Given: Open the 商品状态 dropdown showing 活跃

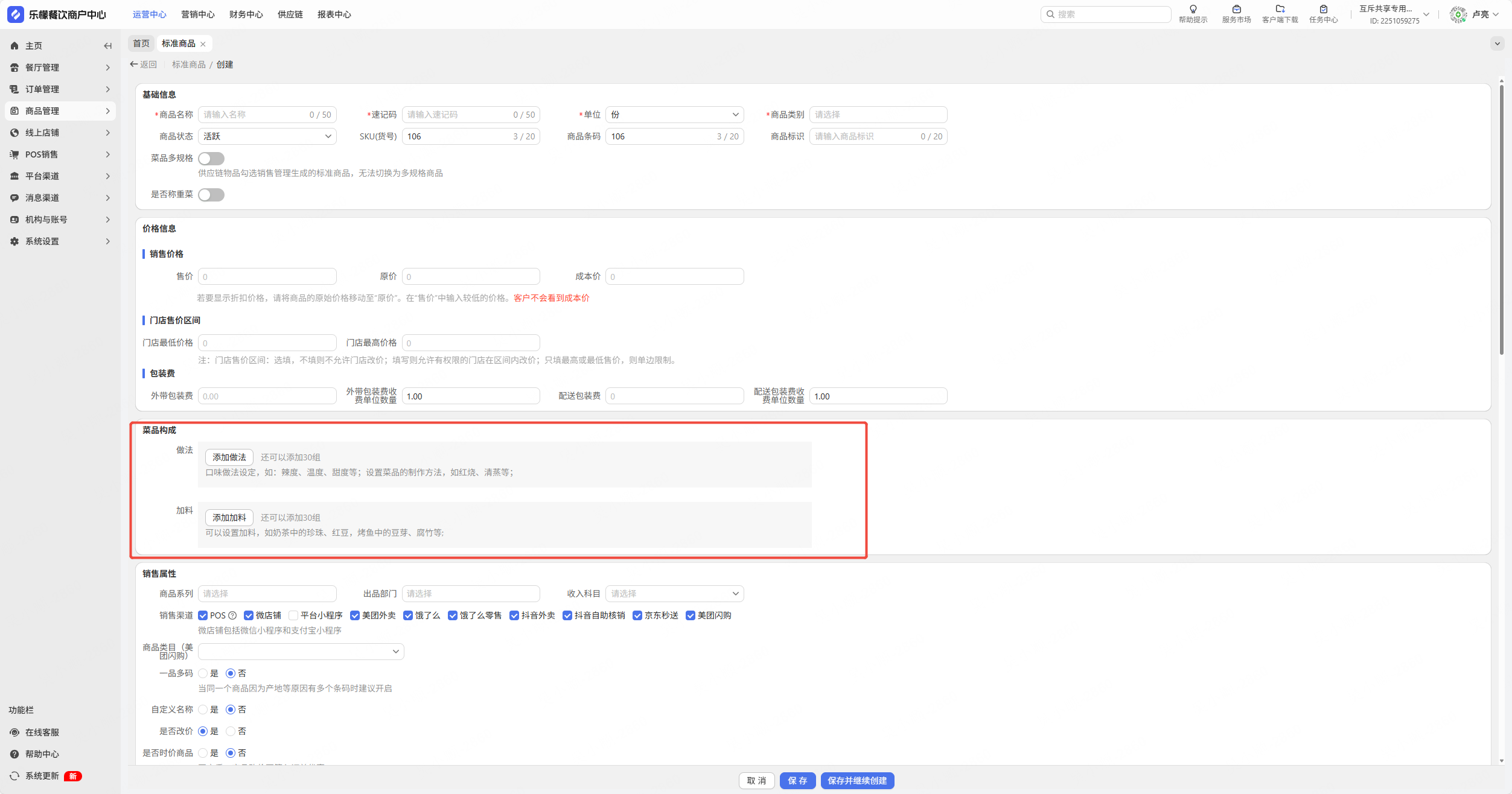Looking at the screenshot, I should click(x=267, y=136).
